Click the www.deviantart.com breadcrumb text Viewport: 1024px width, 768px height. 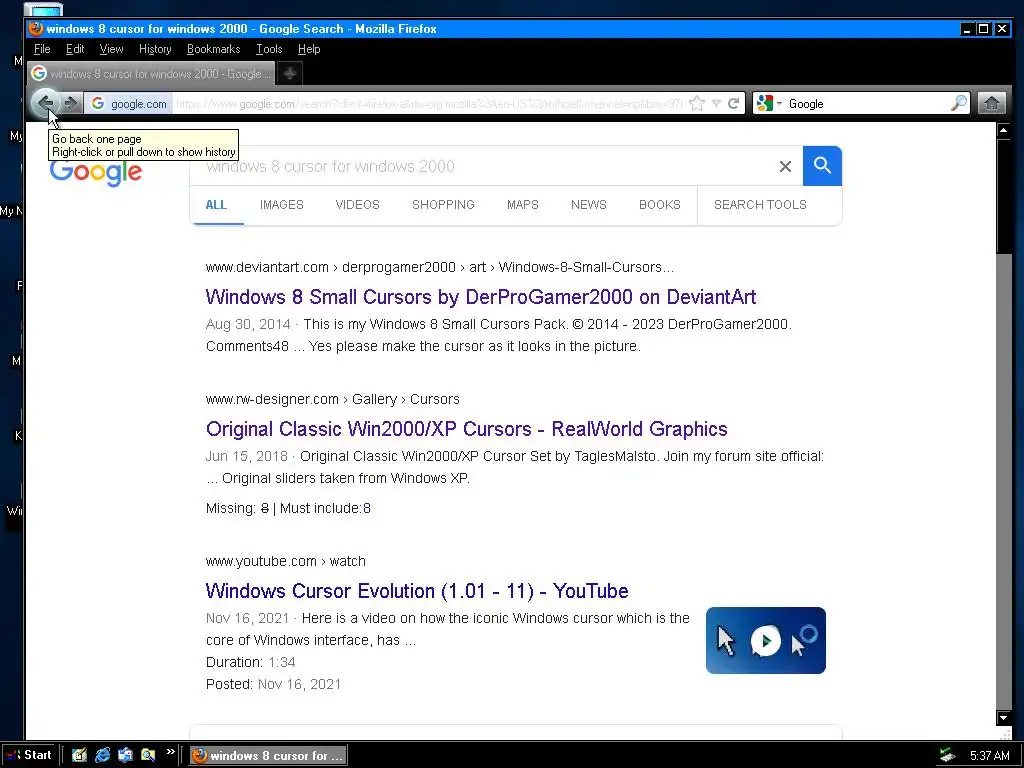(x=267, y=267)
